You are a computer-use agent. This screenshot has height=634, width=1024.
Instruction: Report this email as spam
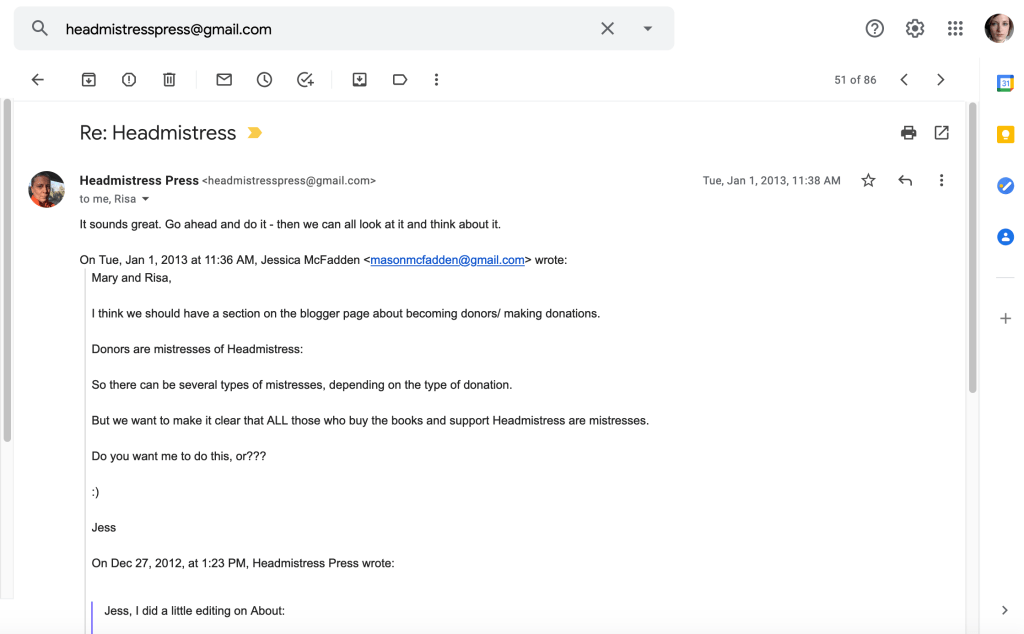coord(129,80)
